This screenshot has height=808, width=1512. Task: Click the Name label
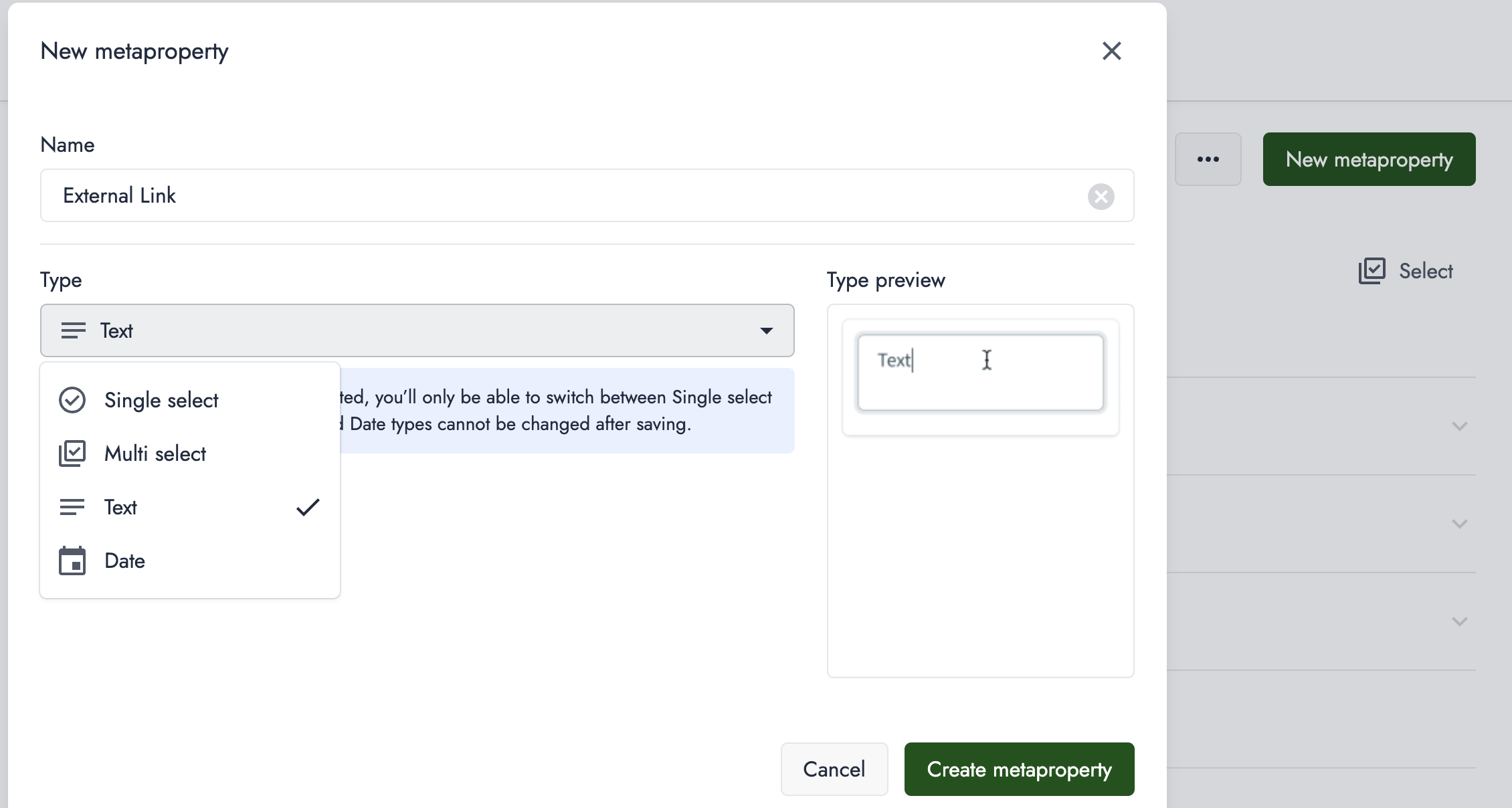pos(68,144)
